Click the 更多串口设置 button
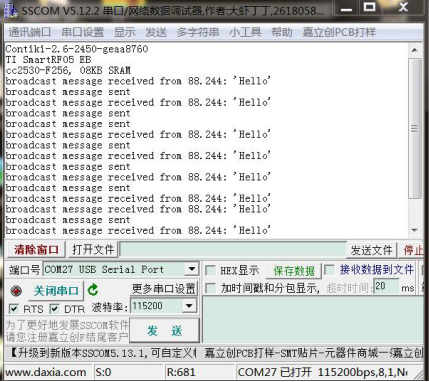This screenshot has width=429, height=382. [164, 288]
